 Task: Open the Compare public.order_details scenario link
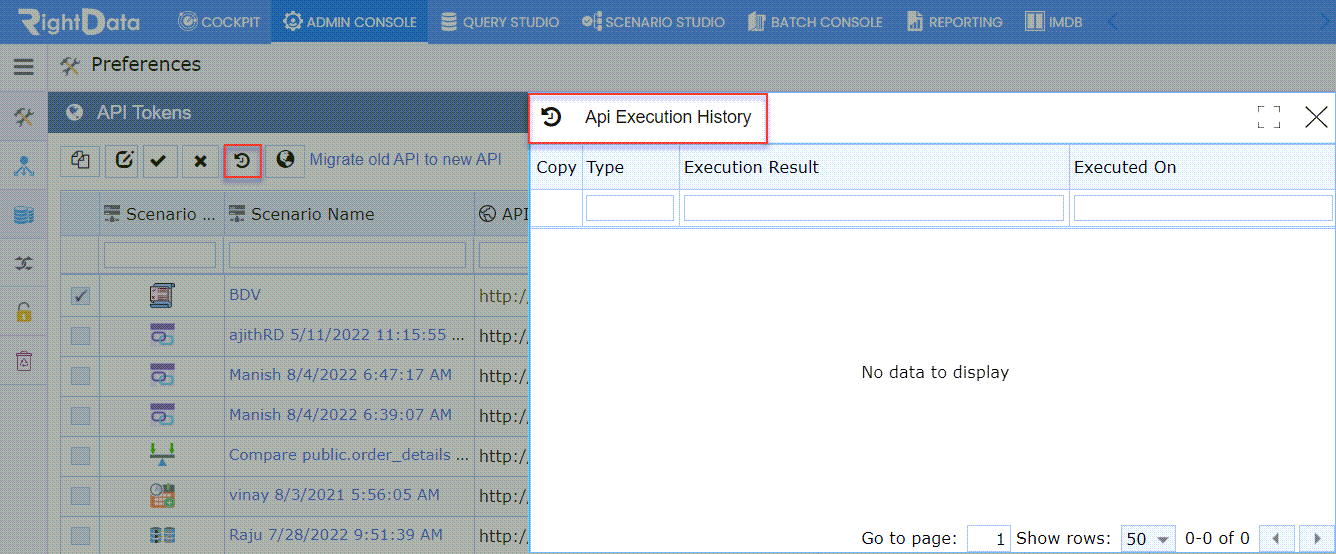tap(349, 455)
